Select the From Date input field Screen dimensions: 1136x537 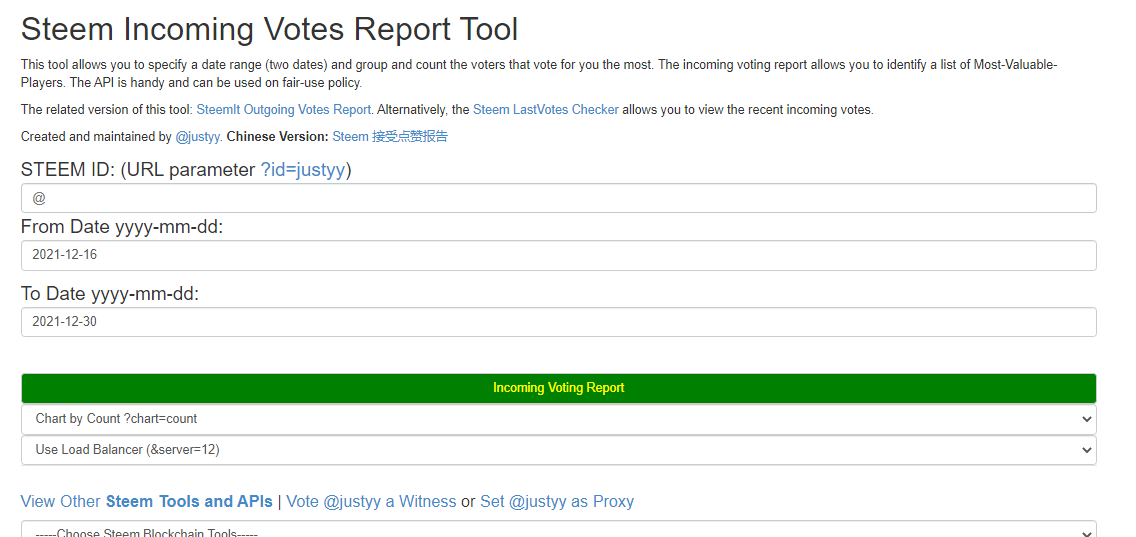click(x=559, y=256)
